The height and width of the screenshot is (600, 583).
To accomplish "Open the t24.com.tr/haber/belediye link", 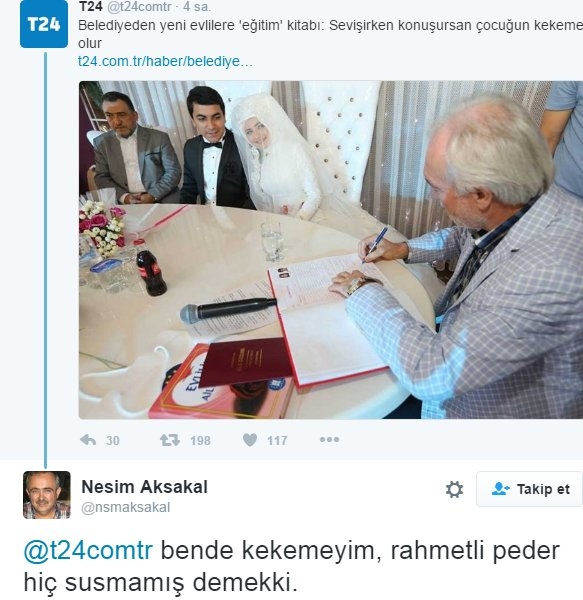I will coord(165,61).
